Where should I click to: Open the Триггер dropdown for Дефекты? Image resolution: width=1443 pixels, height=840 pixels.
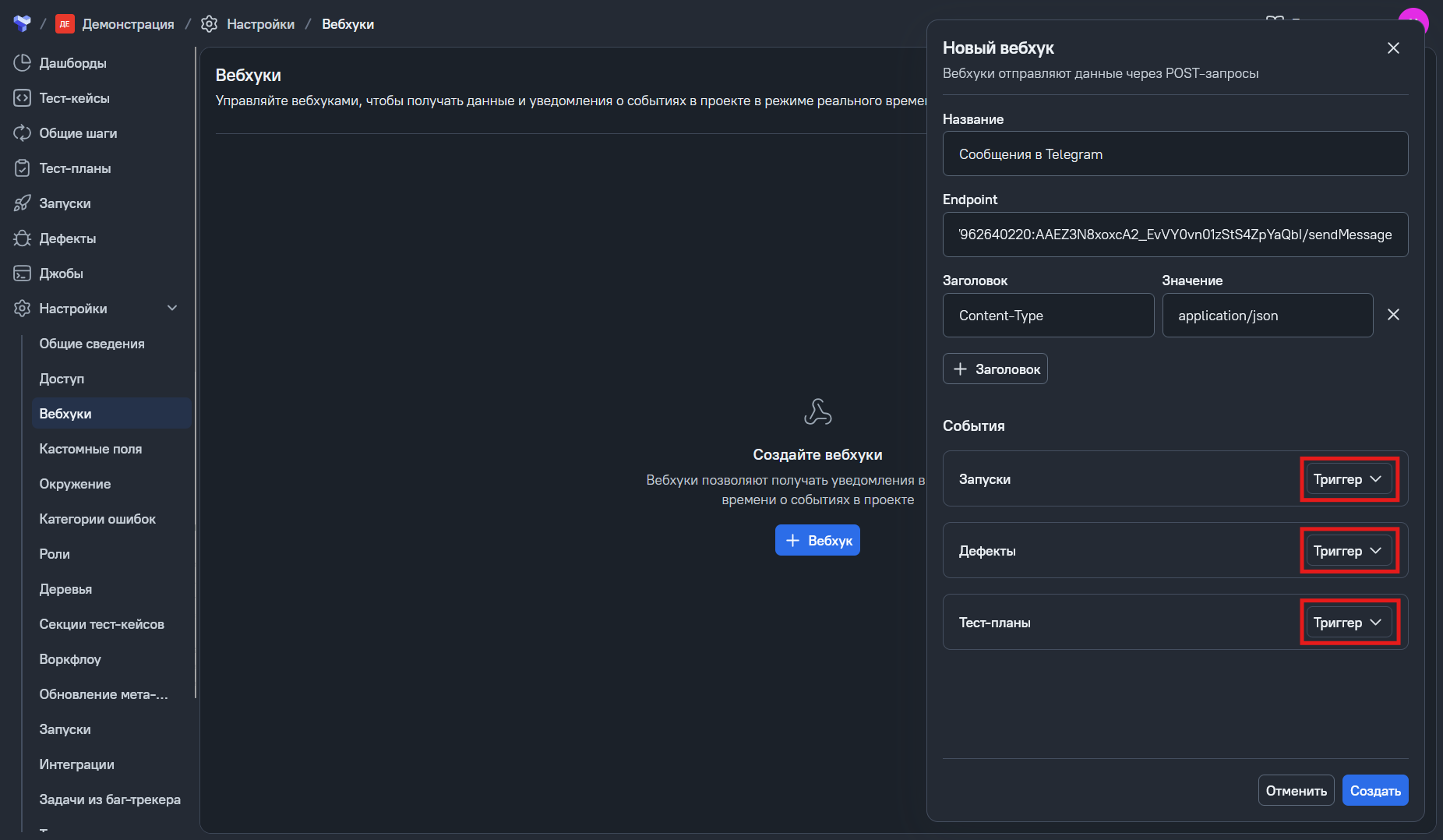[1348, 551]
